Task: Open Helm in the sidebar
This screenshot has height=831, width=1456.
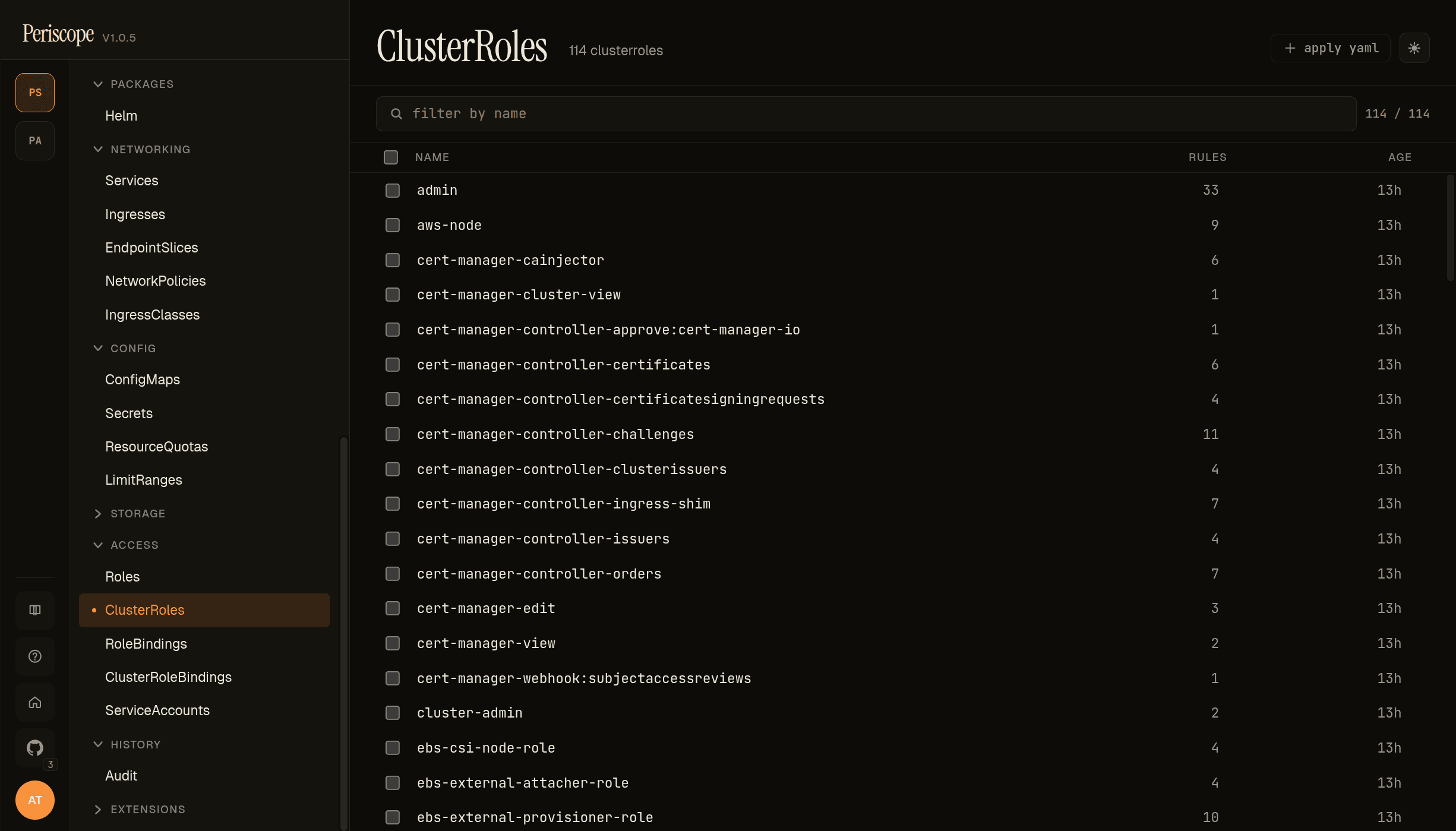Action: (x=204, y=116)
